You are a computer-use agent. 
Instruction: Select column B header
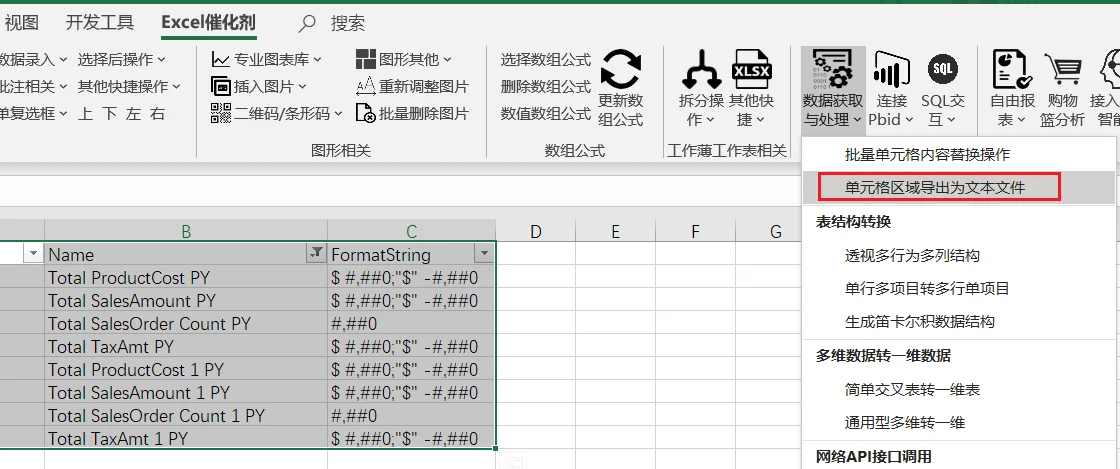pos(186,231)
